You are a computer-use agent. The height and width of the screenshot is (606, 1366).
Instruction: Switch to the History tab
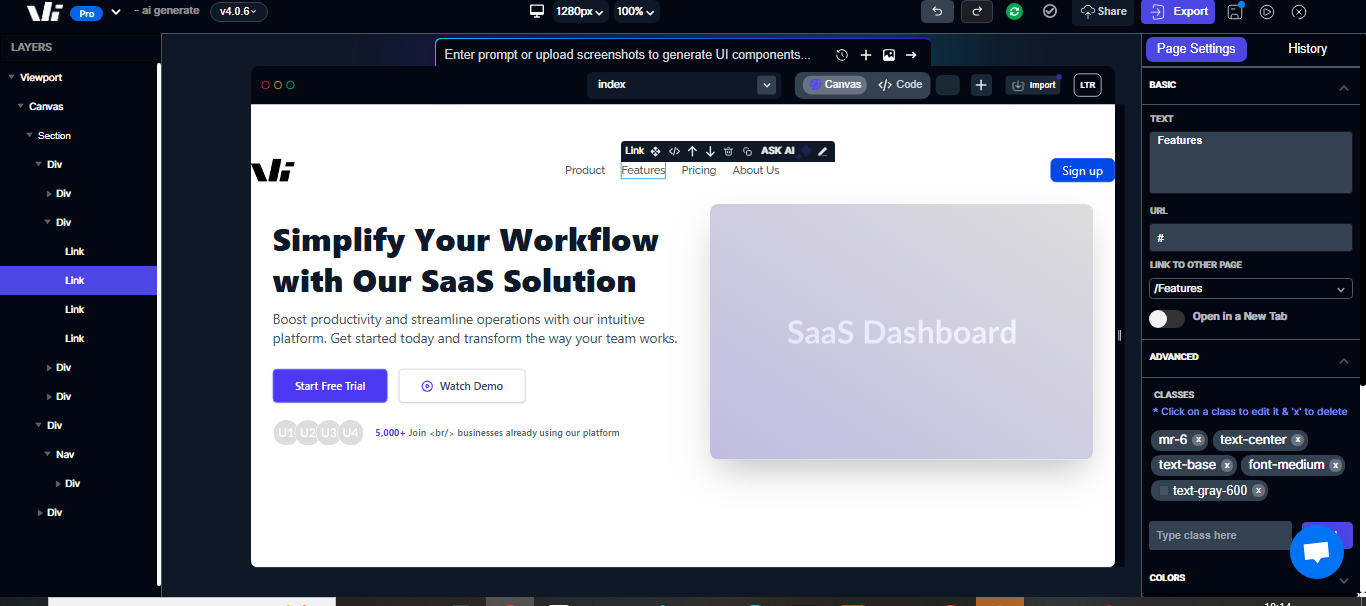pos(1307,49)
